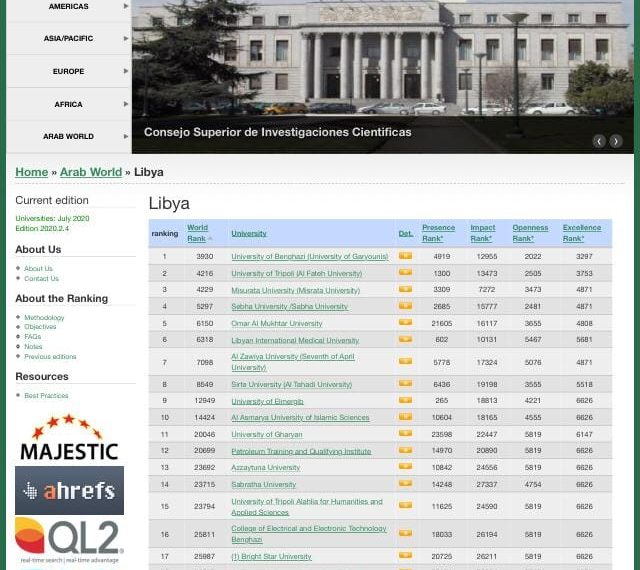Click the Majestic sponsor logo
Image resolution: width=640 pixels, height=570 pixels.
pyautogui.click(x=69, y=437)
